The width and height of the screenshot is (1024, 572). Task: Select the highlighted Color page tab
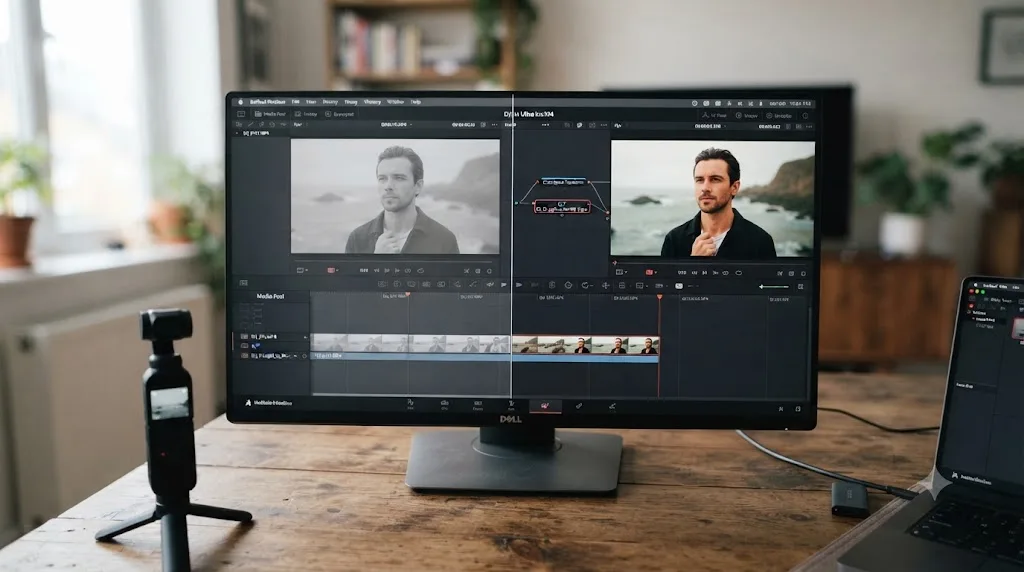click(545, 406)
